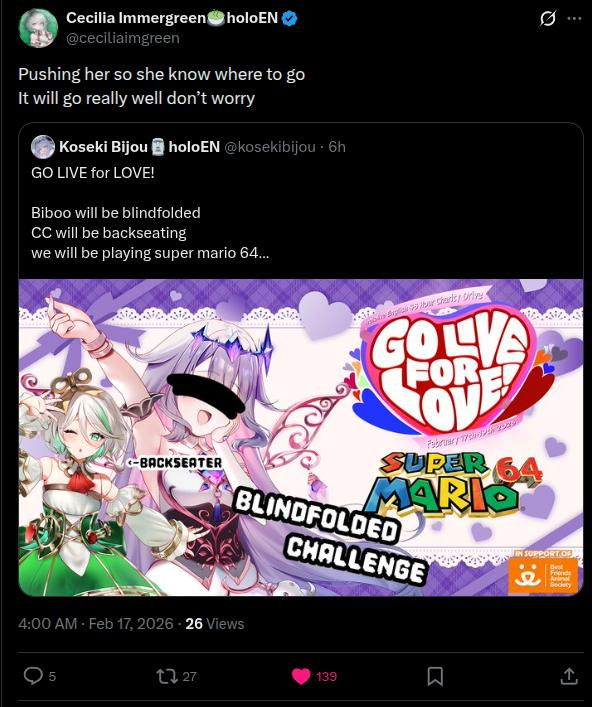This screenshot has height=707, width=592.
Task: Show the repost count of 27
Action: coord(190,676)
